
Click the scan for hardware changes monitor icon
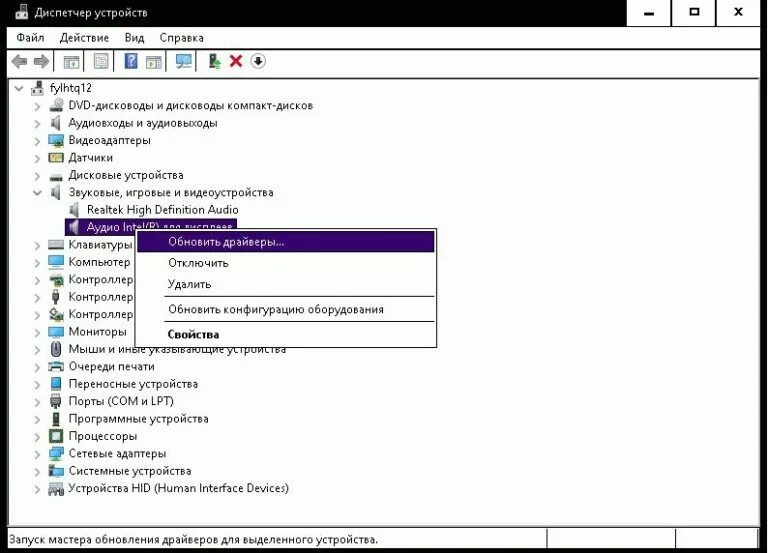pyautogui.click(x=184, y=61)
